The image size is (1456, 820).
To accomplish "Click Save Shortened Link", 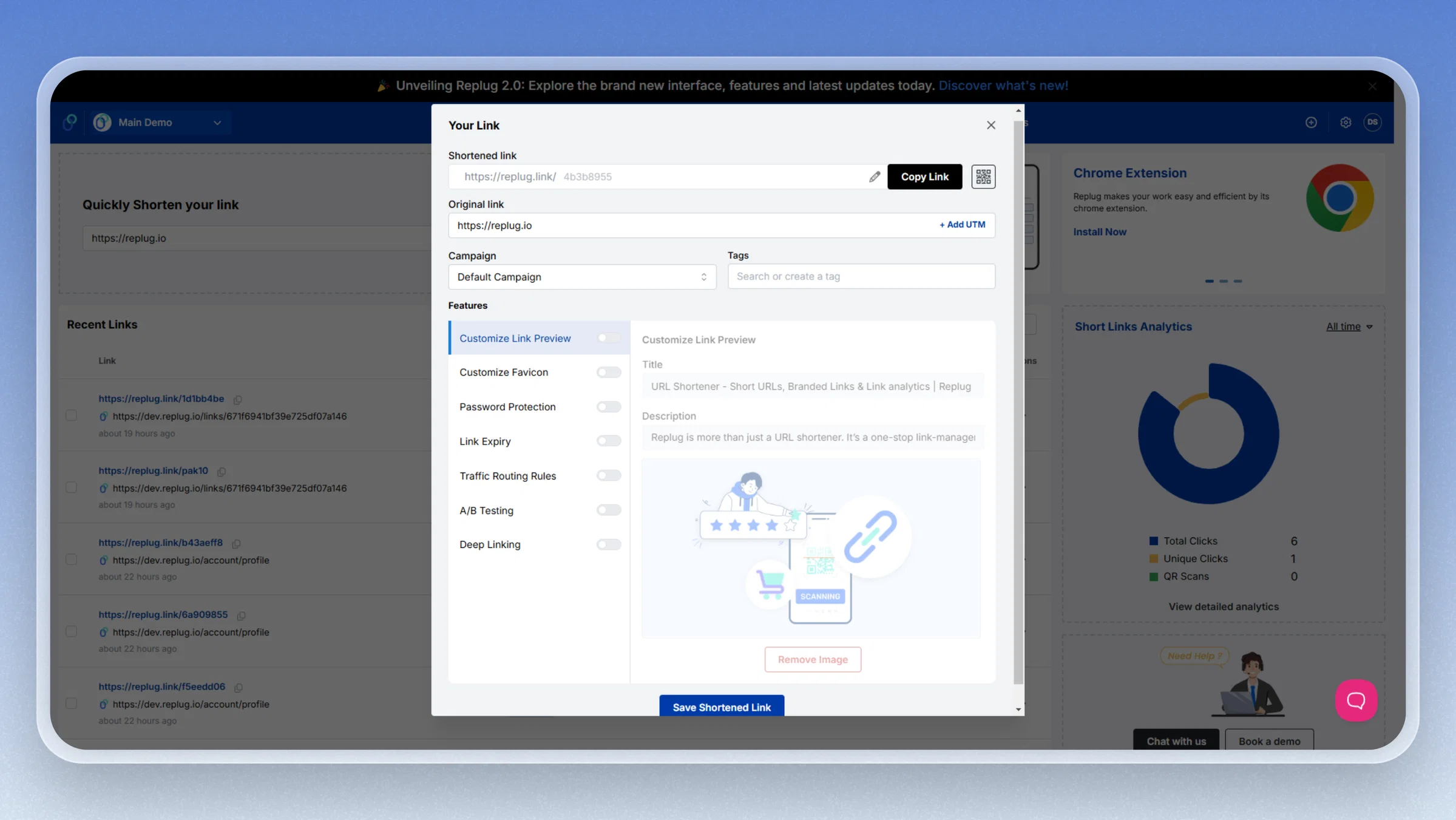I will click(x=721, y=706).
